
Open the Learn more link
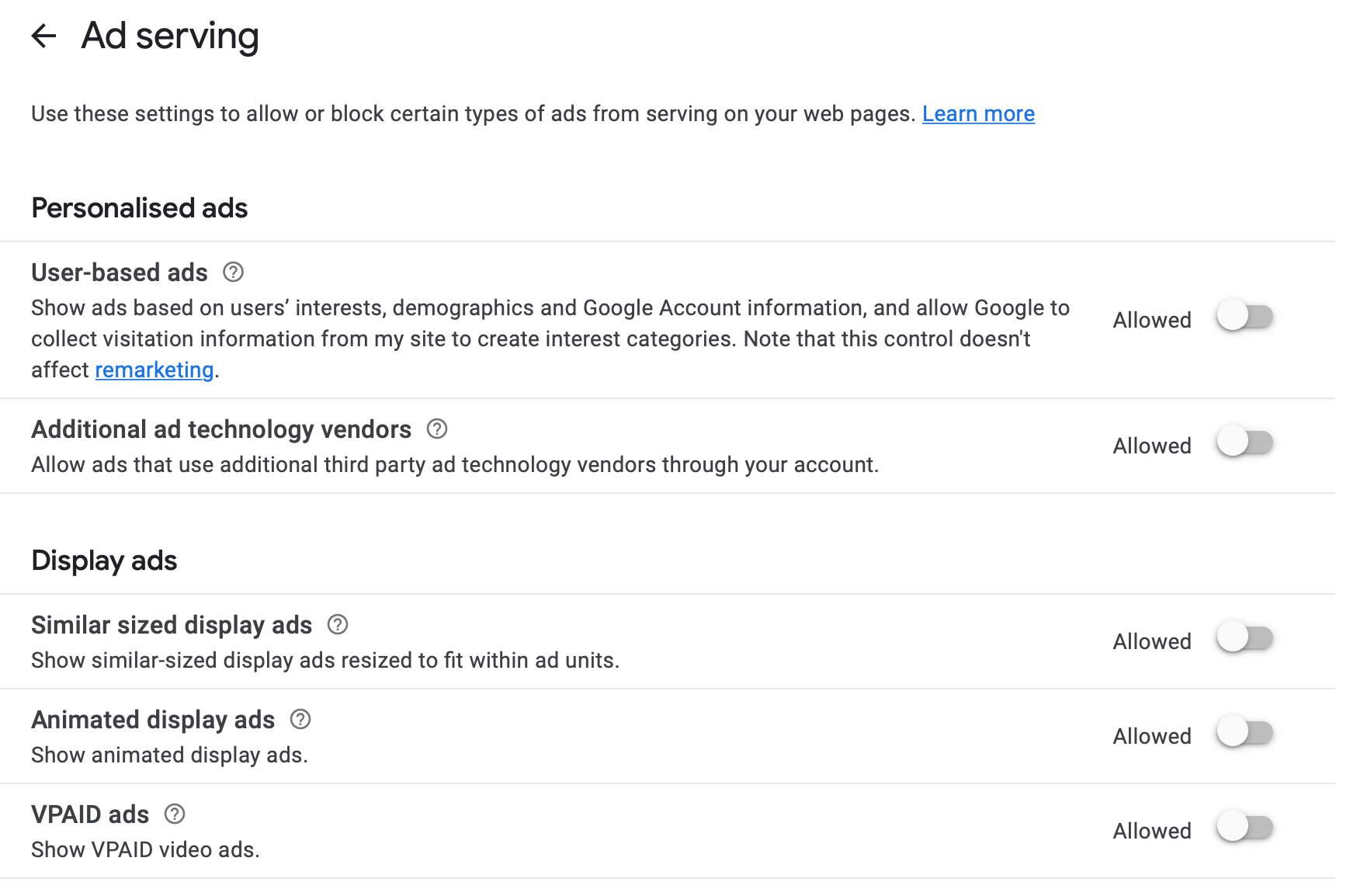pyautogui.click(x=978, y=113)
